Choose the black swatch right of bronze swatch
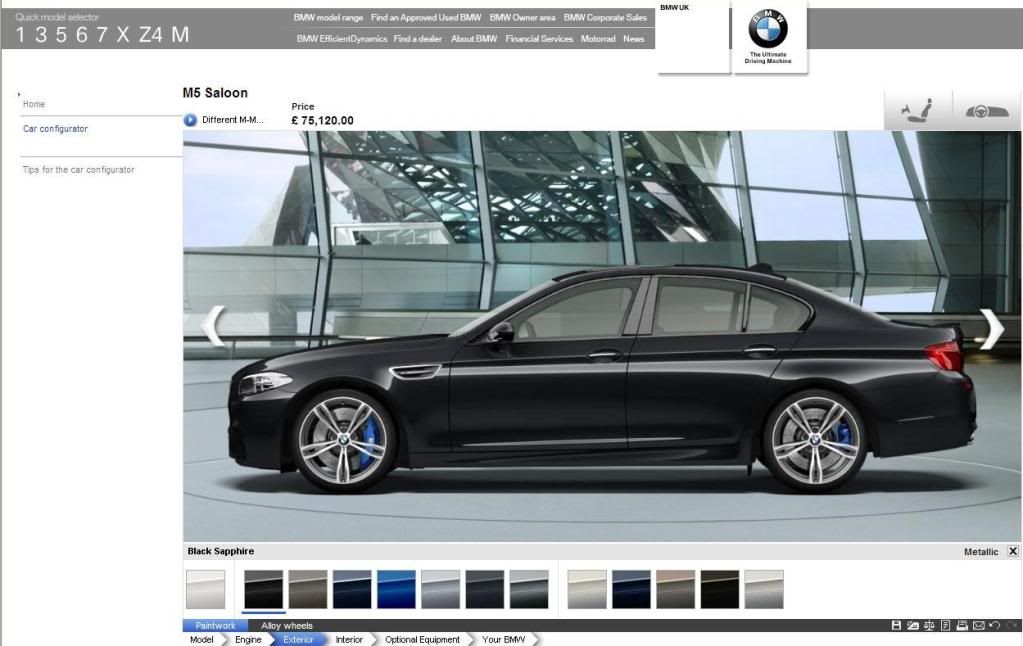 point(720,589)
